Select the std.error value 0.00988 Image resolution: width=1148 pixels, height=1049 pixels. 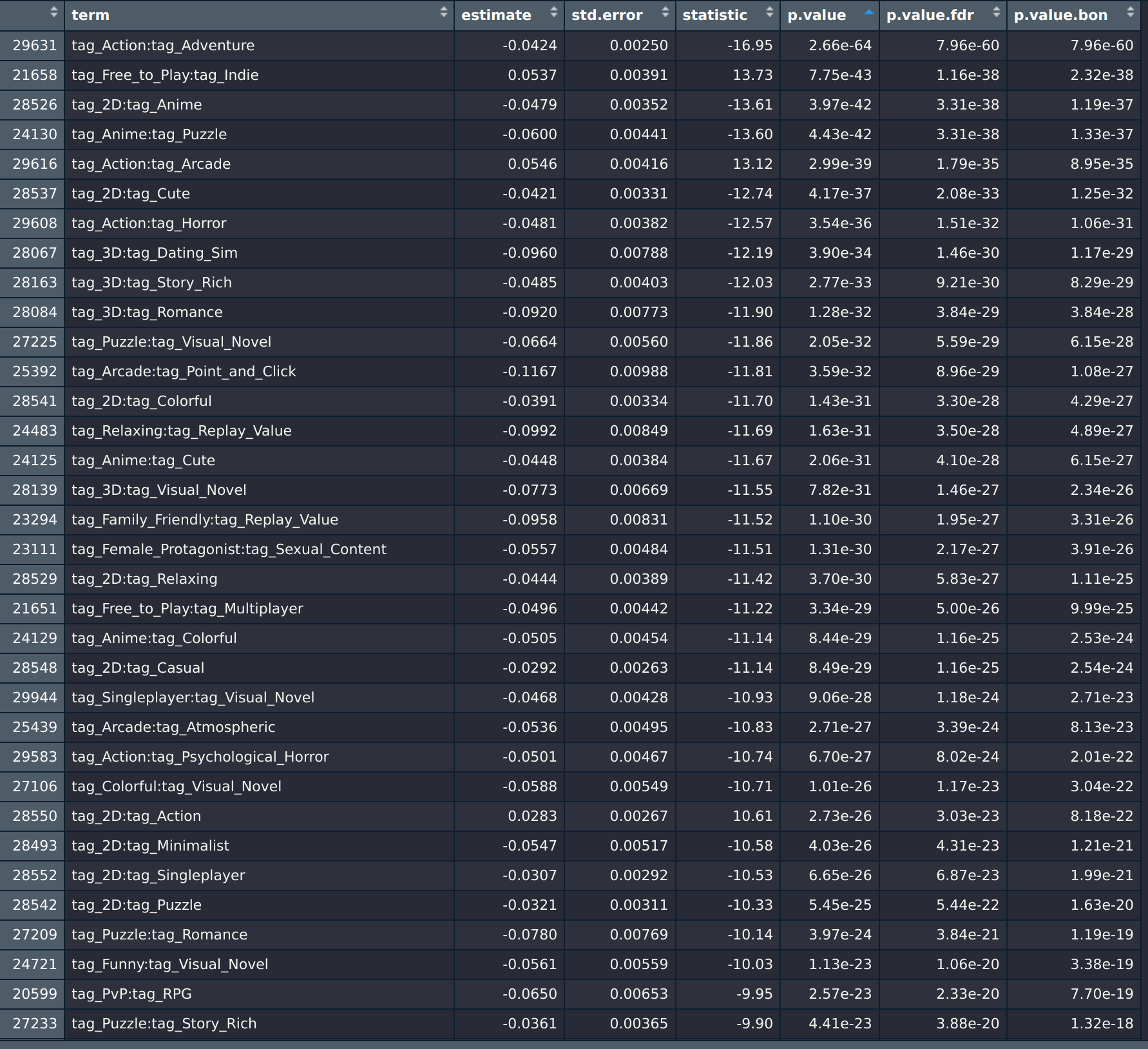pyautogui.click(x=638, y=372)
